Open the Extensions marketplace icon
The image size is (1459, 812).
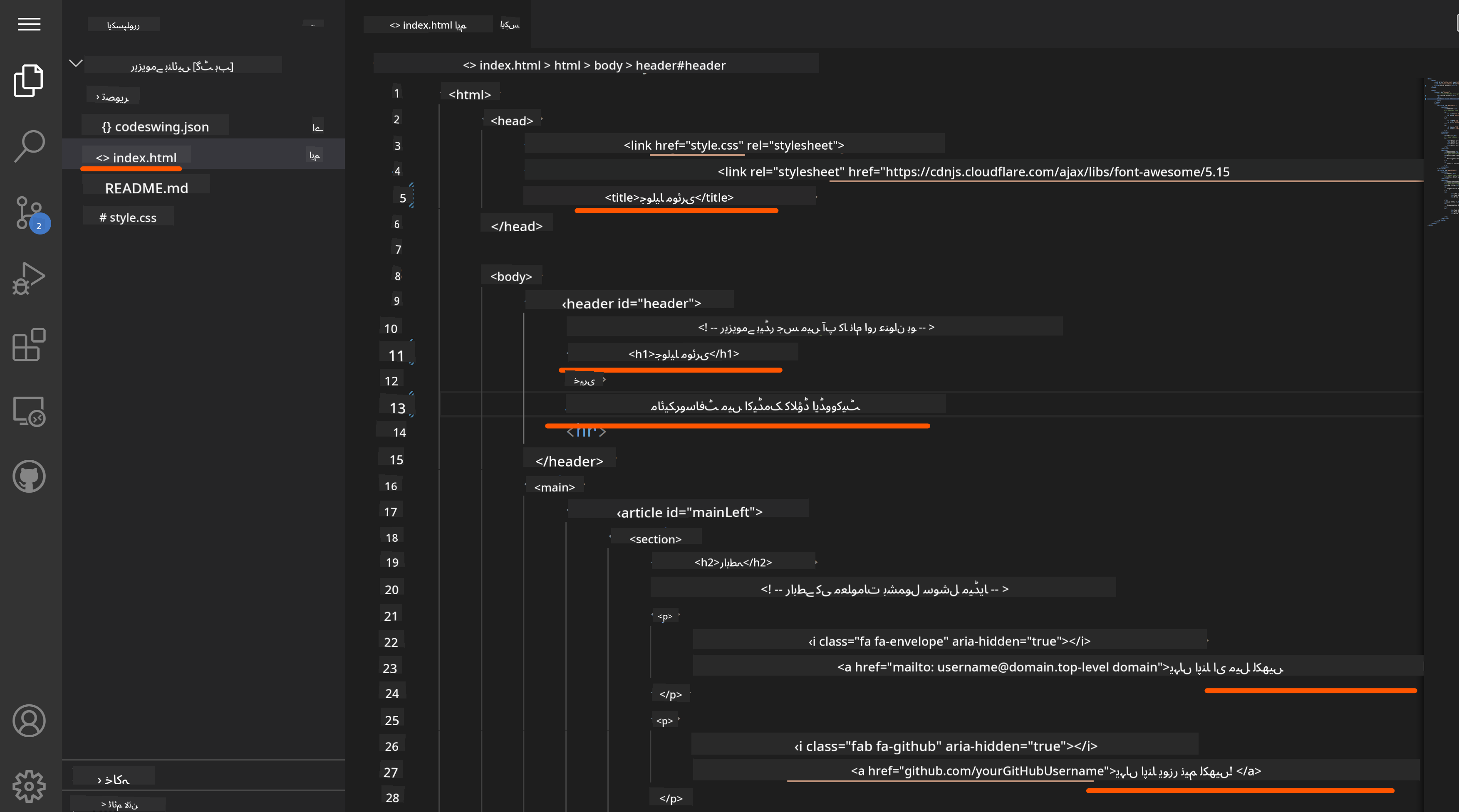29,344
